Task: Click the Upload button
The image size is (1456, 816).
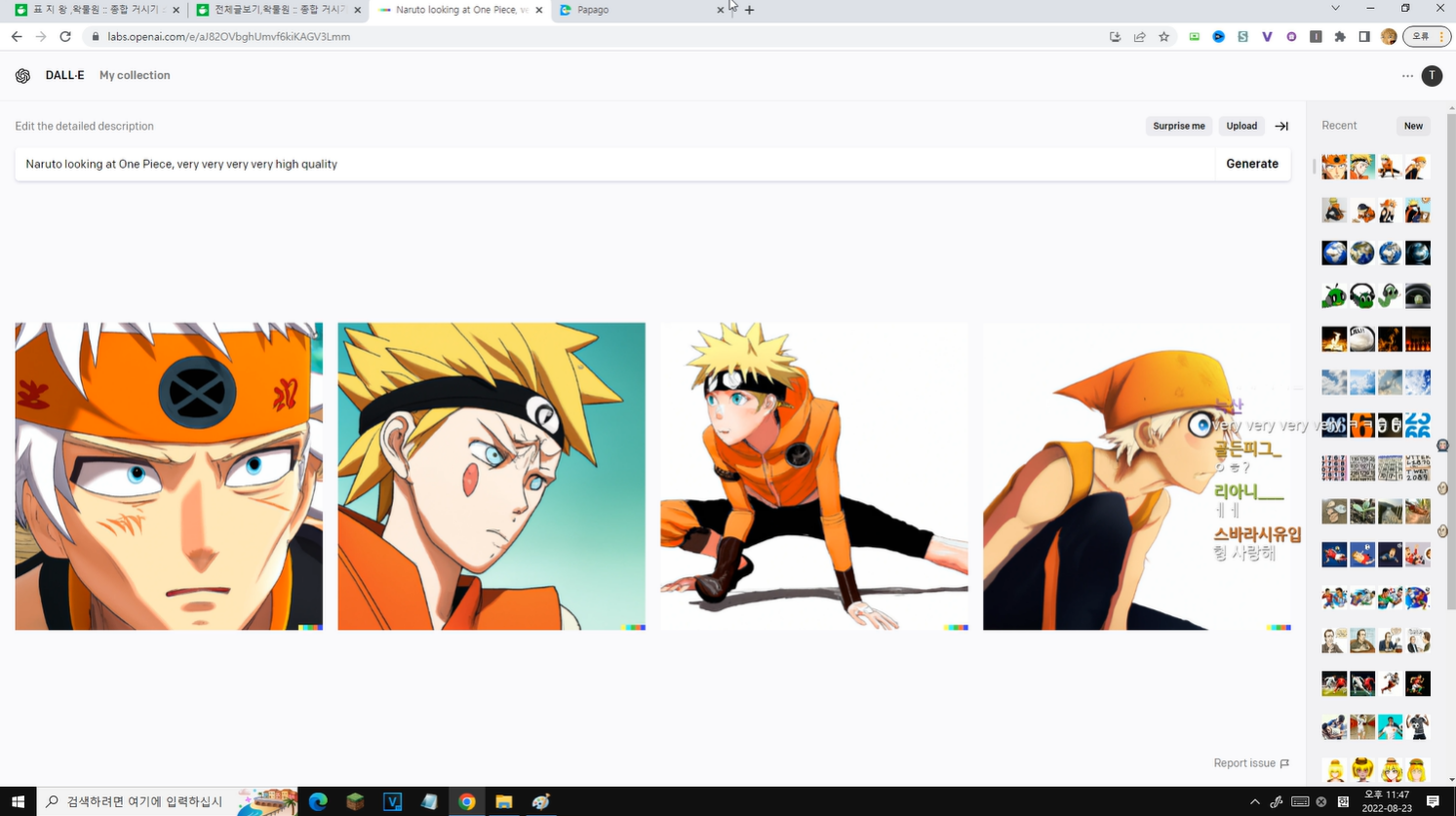Action: (x=1241, y=126)
